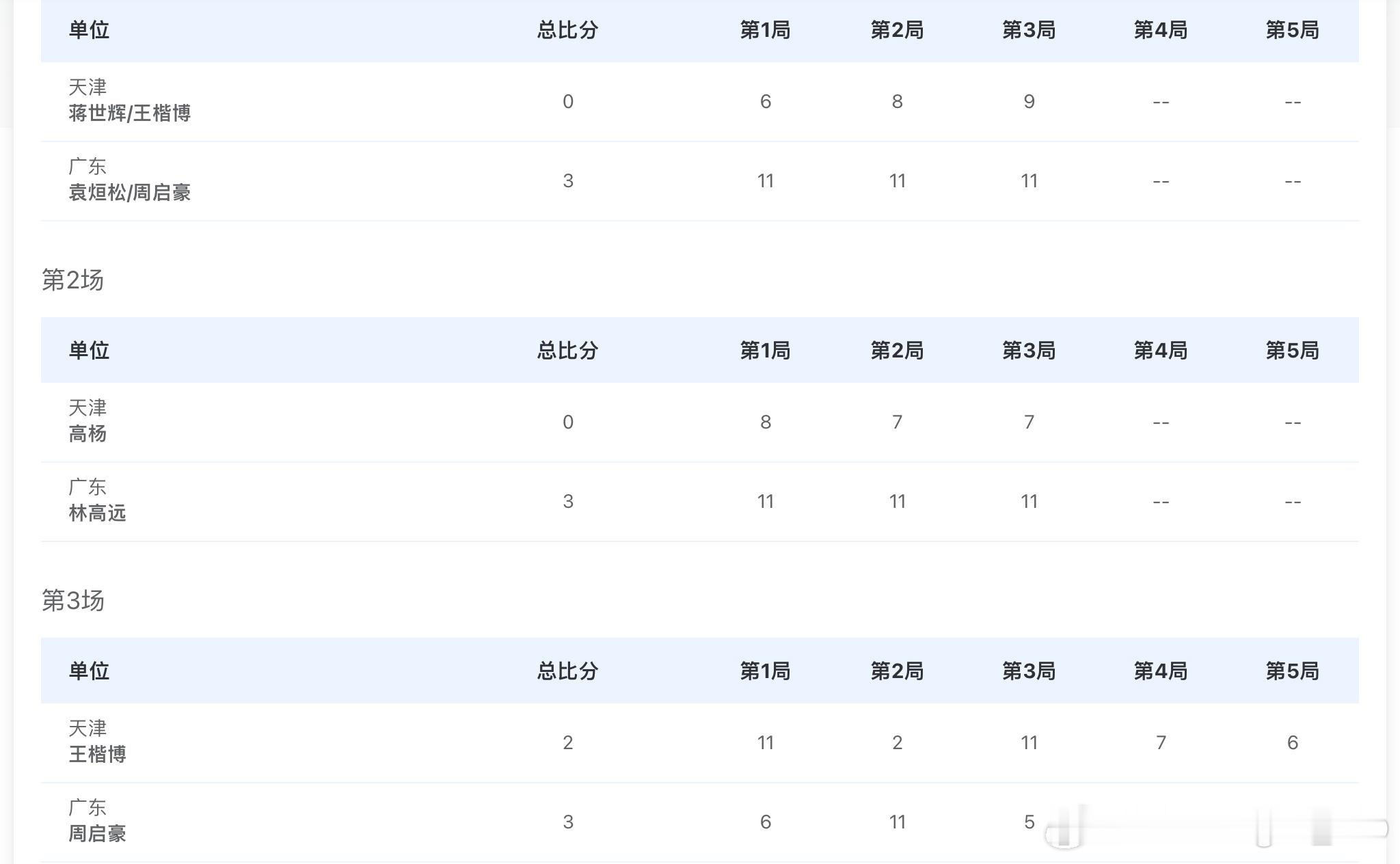Viewport: 1400px width, 864px height.
Task: Click 总比分 header in the 第3场 table
Action: [567, 671]
